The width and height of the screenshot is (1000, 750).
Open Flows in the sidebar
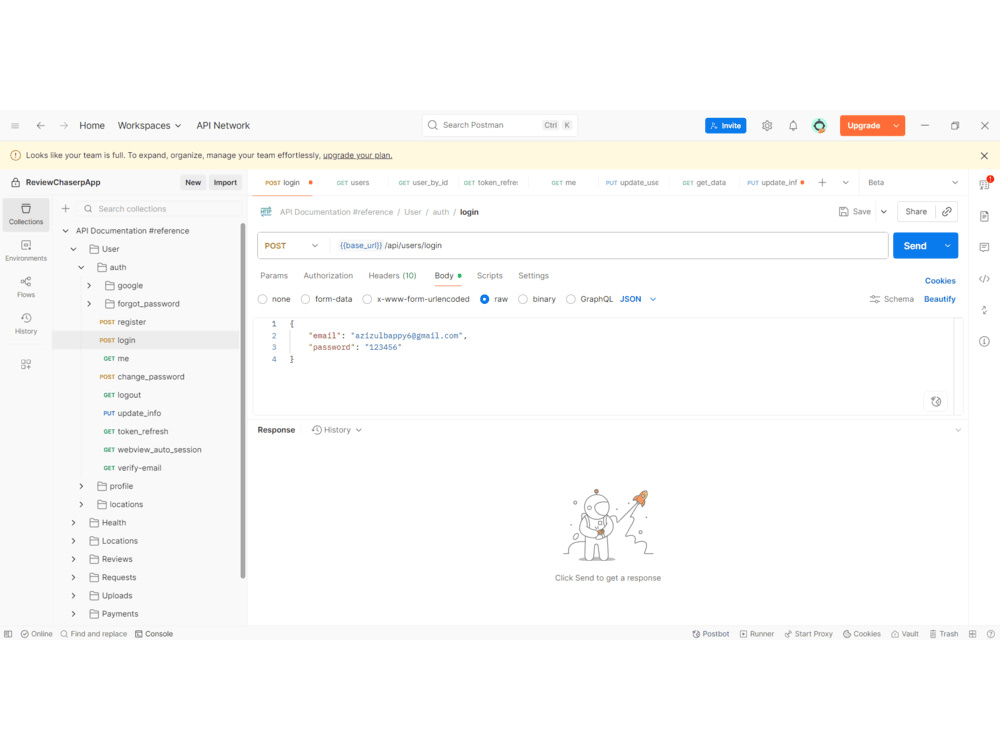(26, 287)
